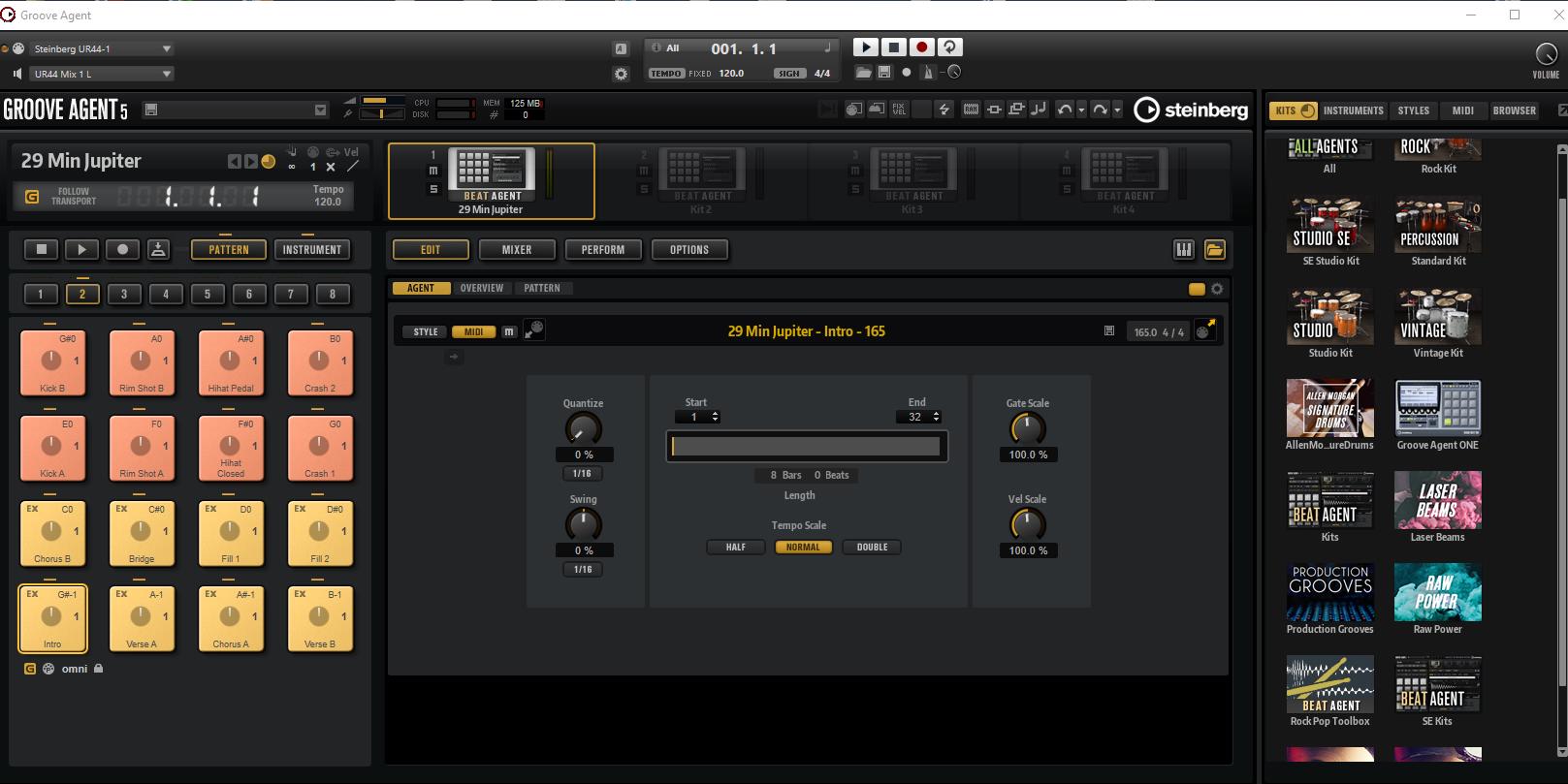Open the MIXER page
The height and width of the screenshot is (784, 1568).
coord(517,249)
